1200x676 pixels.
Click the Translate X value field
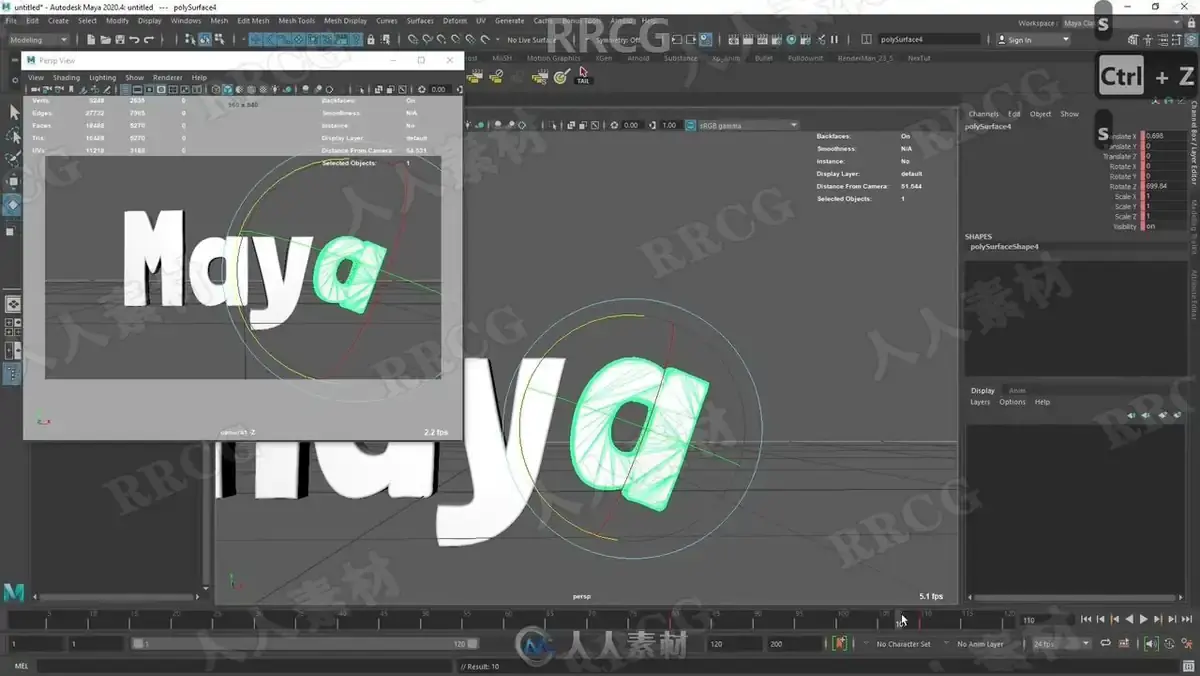(1165, 136)
